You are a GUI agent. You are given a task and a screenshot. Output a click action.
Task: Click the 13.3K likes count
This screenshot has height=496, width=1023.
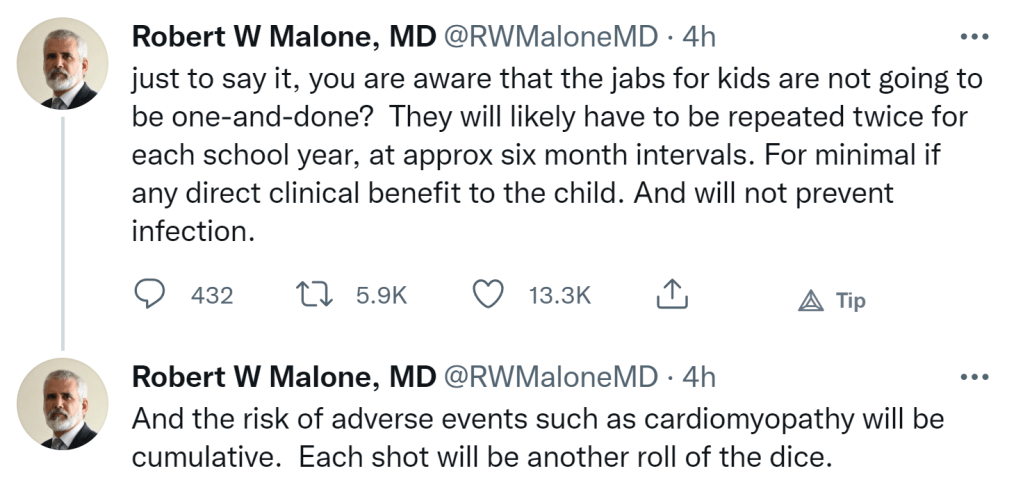pos(560,296)
